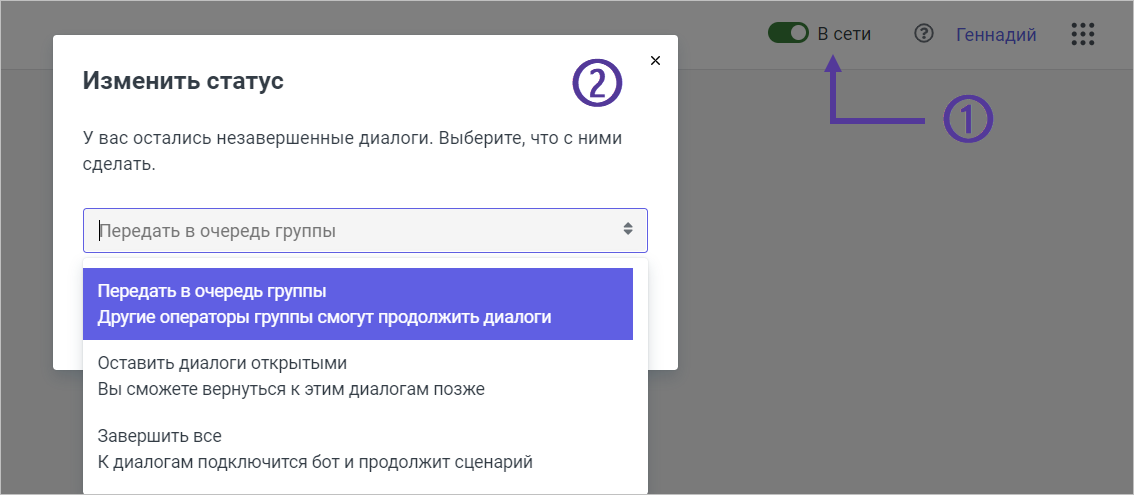The height and width of the screenshot is (495, 1134).
Task: Select Завершить все option
Action: (358, 449)
